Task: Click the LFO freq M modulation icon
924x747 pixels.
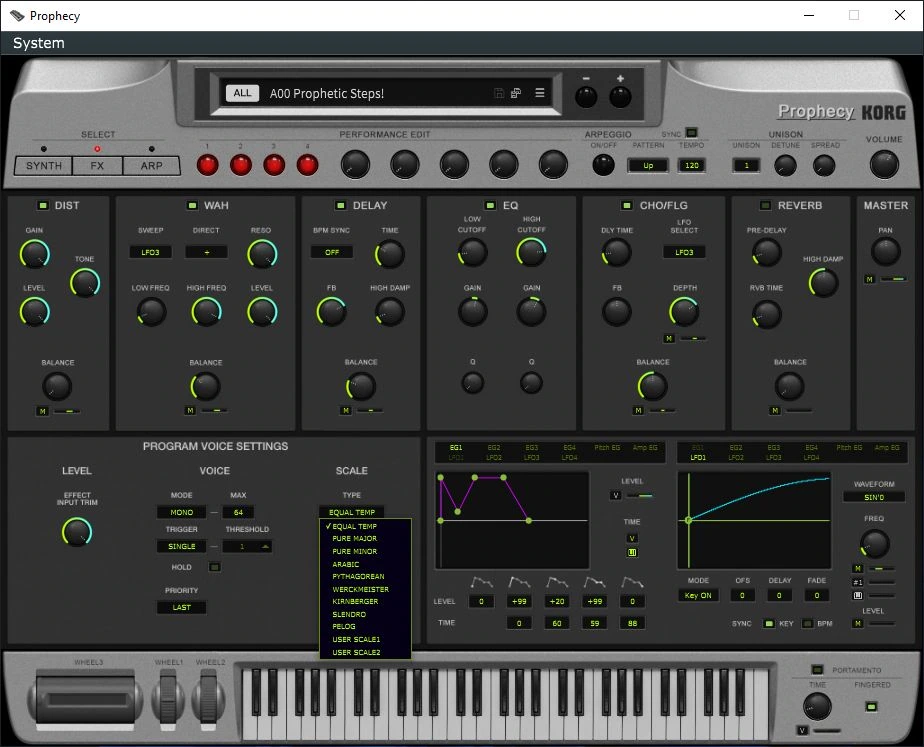Action: (x=858, y=568)
